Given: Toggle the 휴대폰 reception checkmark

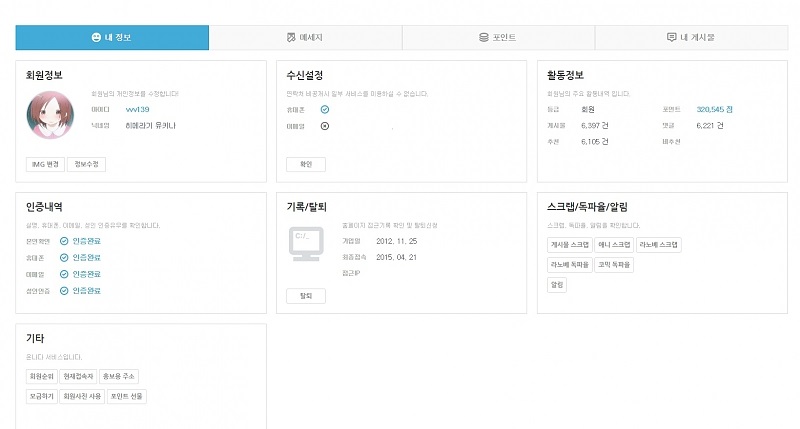Looking at the screenshot, I should coord(325,109).
